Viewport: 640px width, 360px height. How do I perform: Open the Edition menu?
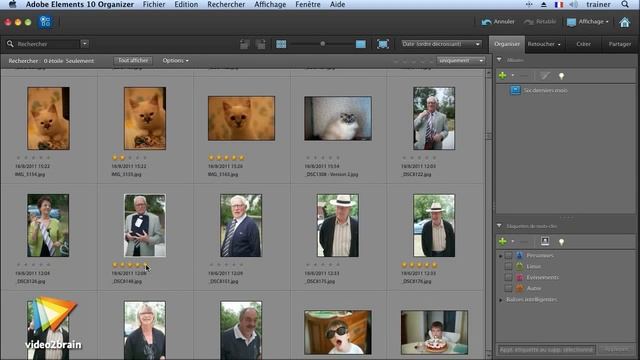(186, 4)
